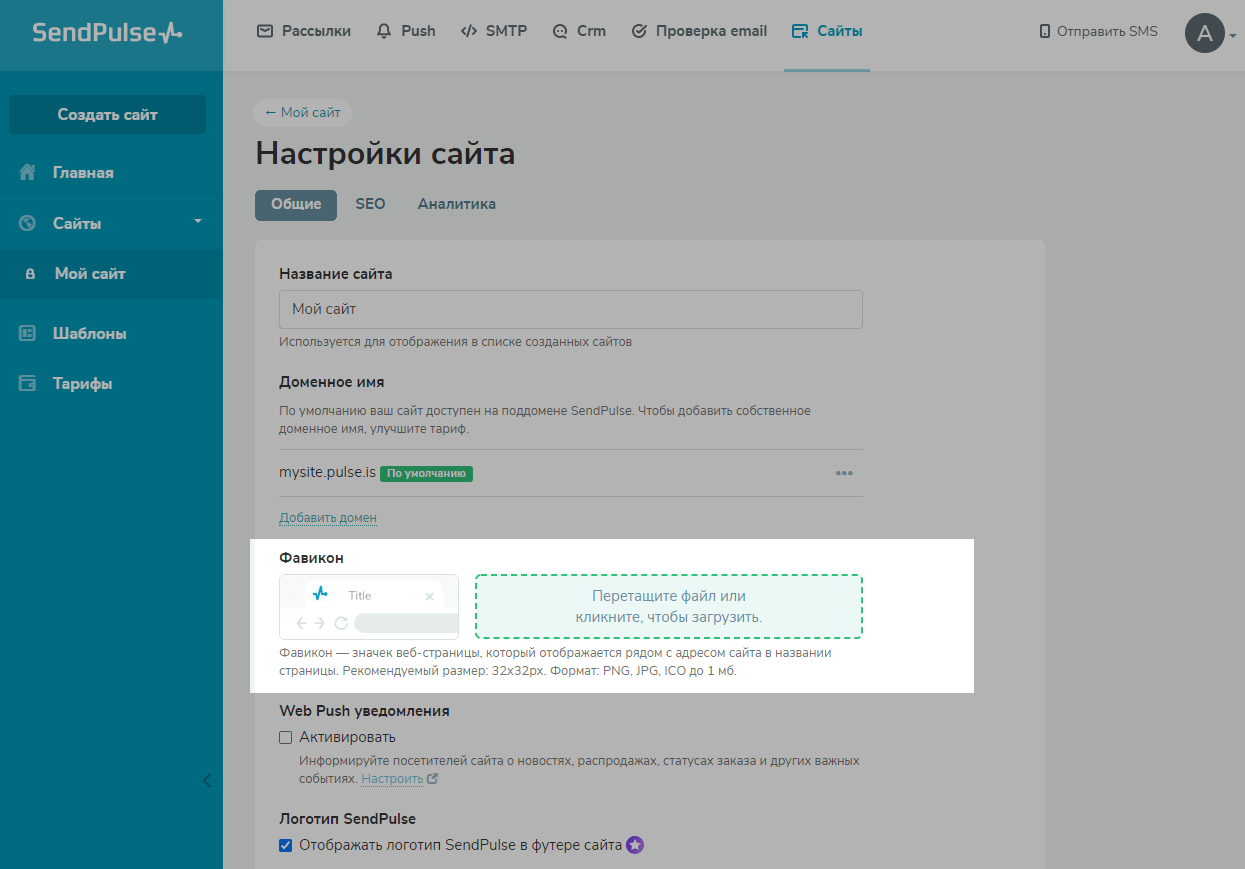Screen dimensions: 1245x869
Task: Open SMTP via the code icon
Action: (x=468, y=30)
